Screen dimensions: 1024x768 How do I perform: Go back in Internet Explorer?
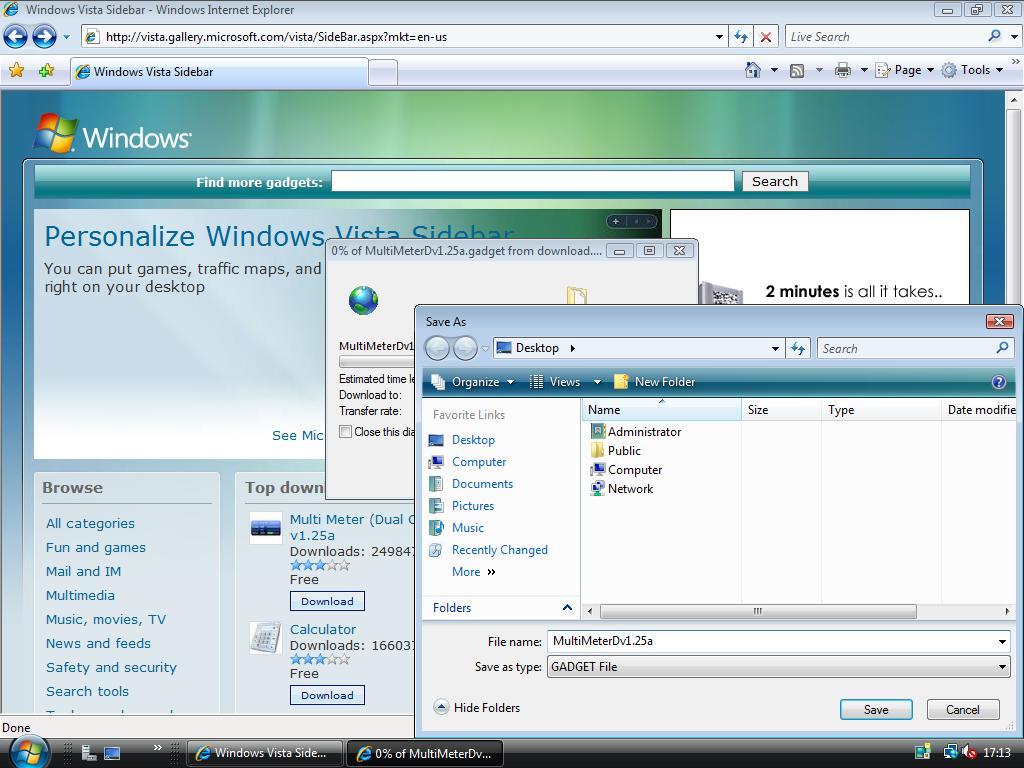16,37
